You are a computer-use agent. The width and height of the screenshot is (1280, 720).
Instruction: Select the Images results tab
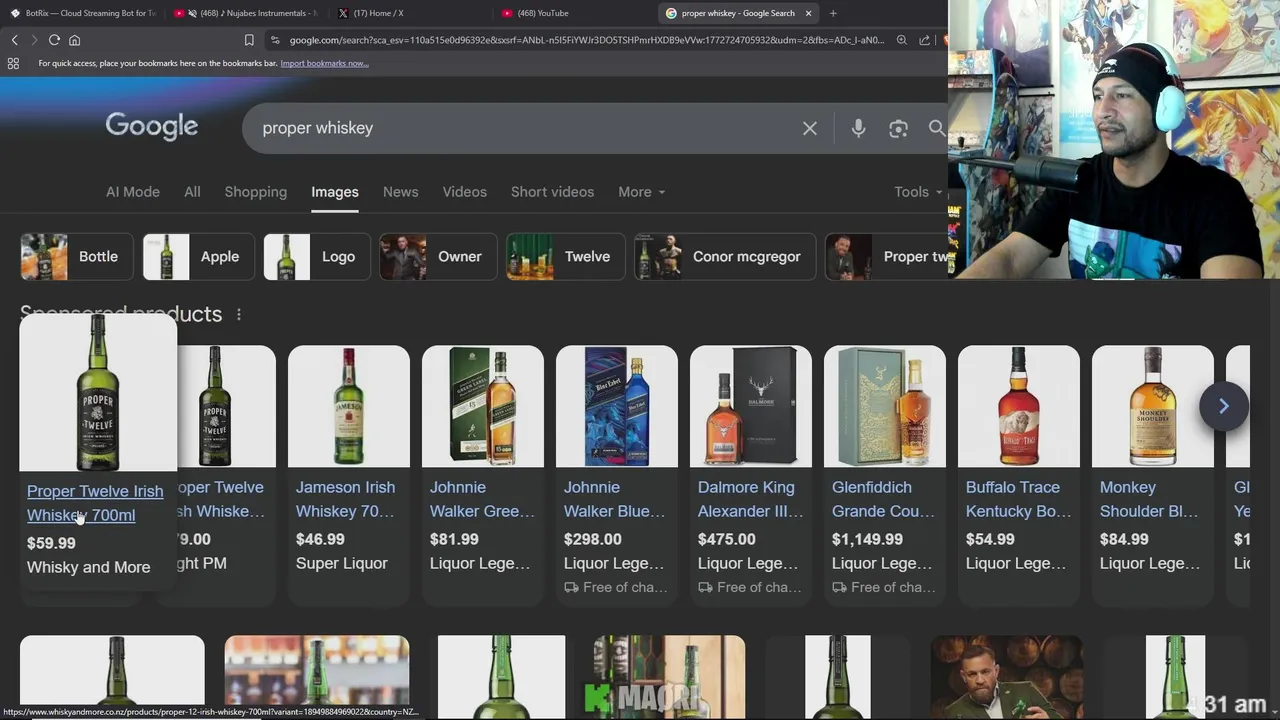coord(335,192)
